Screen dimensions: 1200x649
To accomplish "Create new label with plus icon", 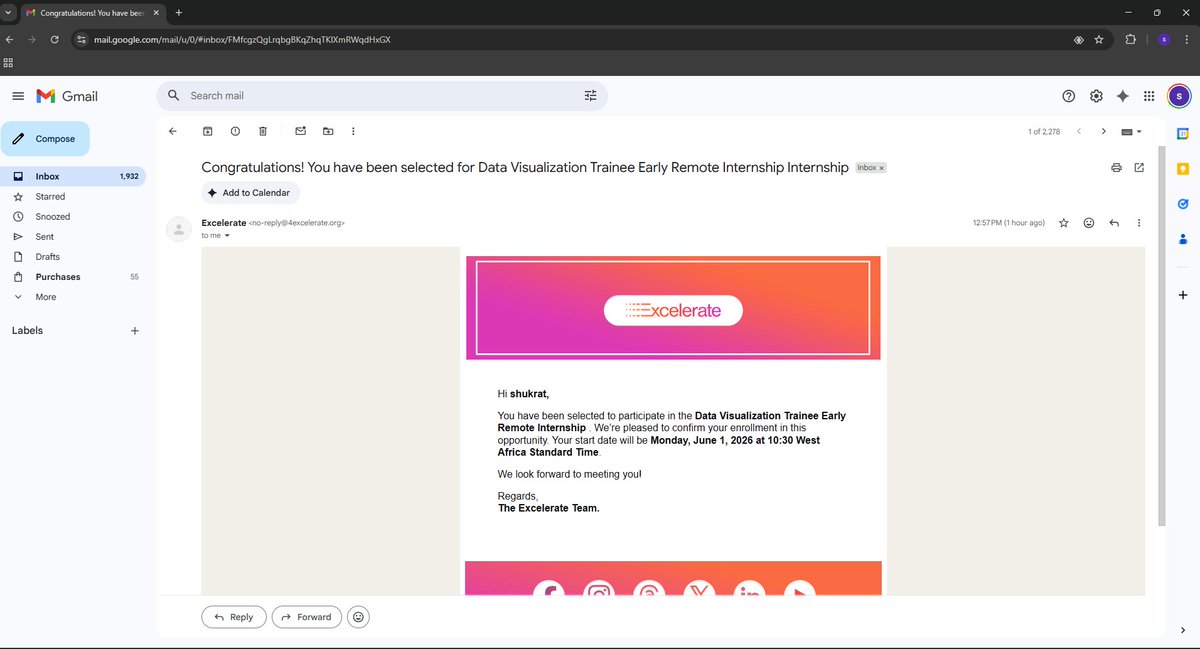I will (x=135, y=330).
